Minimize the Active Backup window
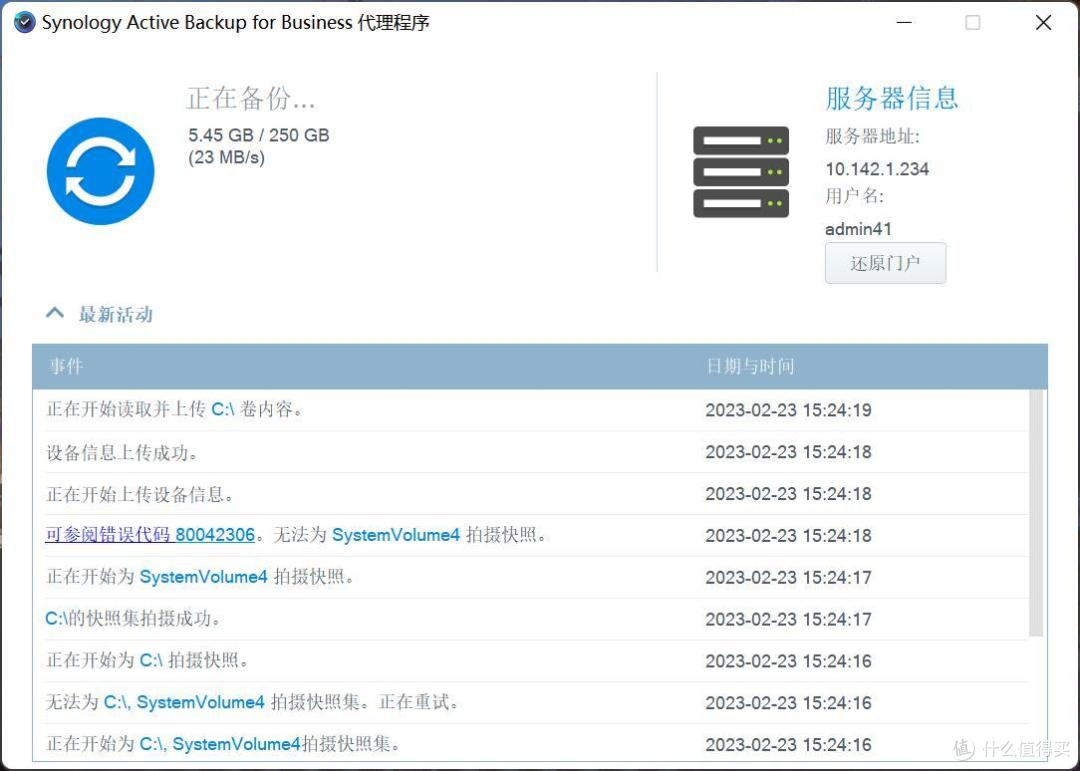This screenshot has width=1080, height=771. coord(904,23)
